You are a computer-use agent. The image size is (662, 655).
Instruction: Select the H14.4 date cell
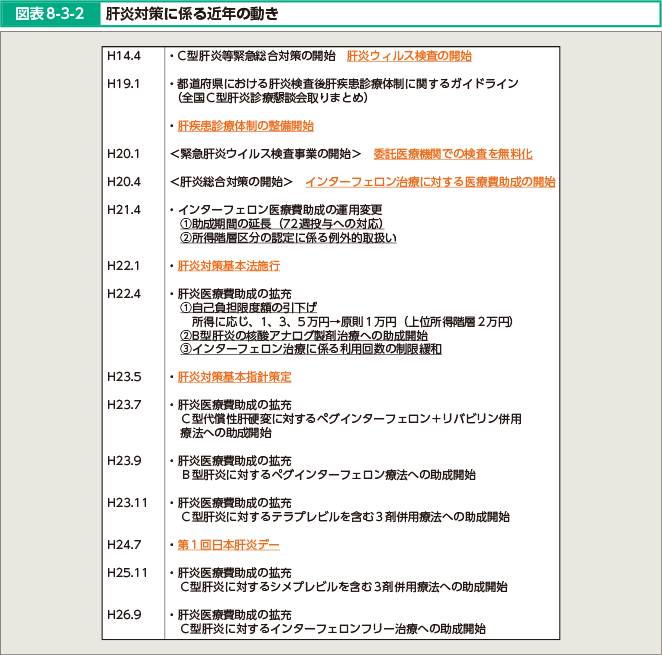[x=123, y=56]
